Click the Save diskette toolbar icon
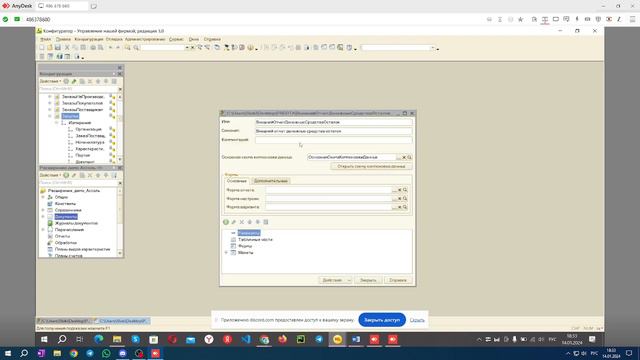640x360 pixels. pos(58,48)
